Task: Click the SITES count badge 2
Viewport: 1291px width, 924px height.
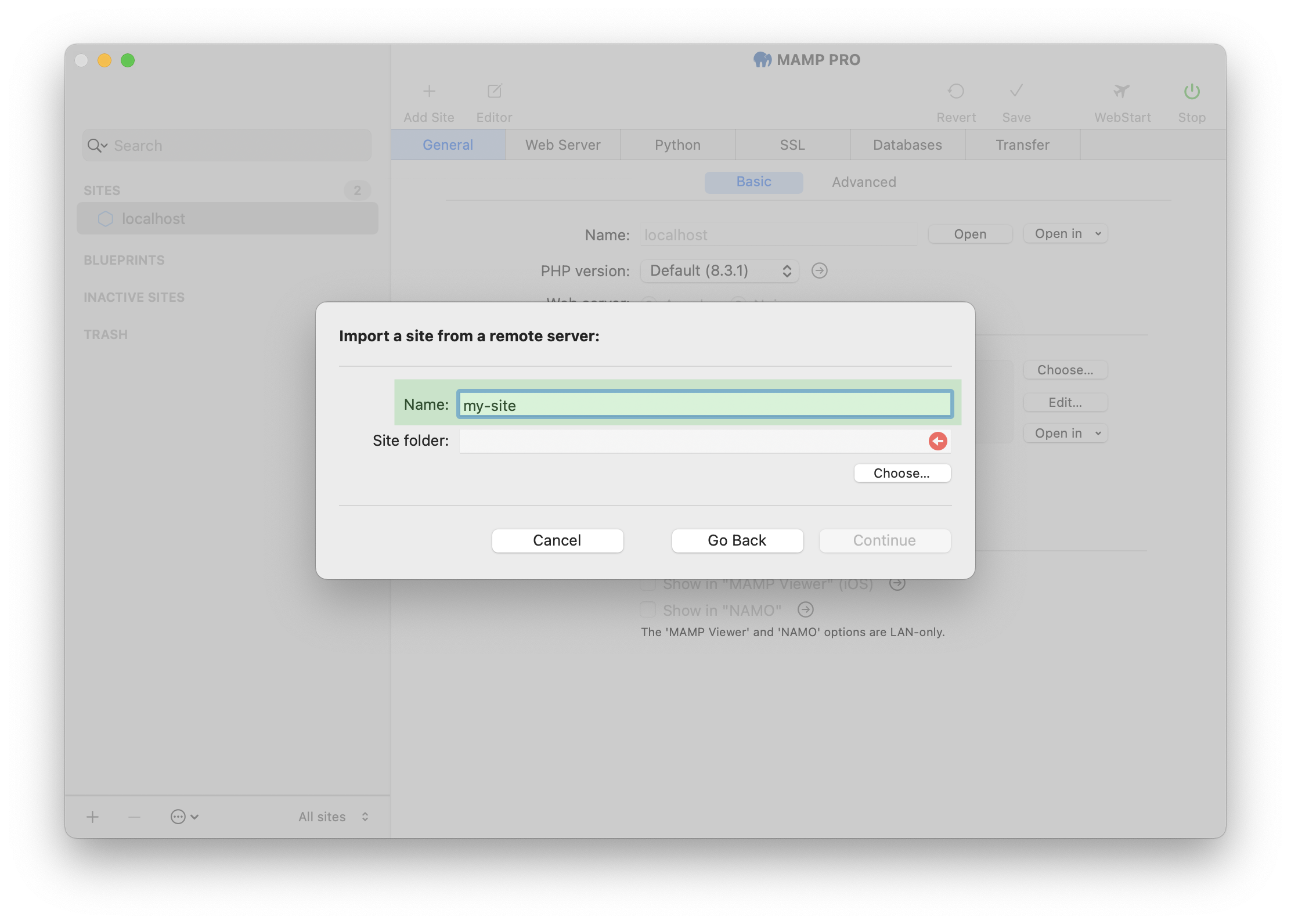Action: [x=358, y=190]
